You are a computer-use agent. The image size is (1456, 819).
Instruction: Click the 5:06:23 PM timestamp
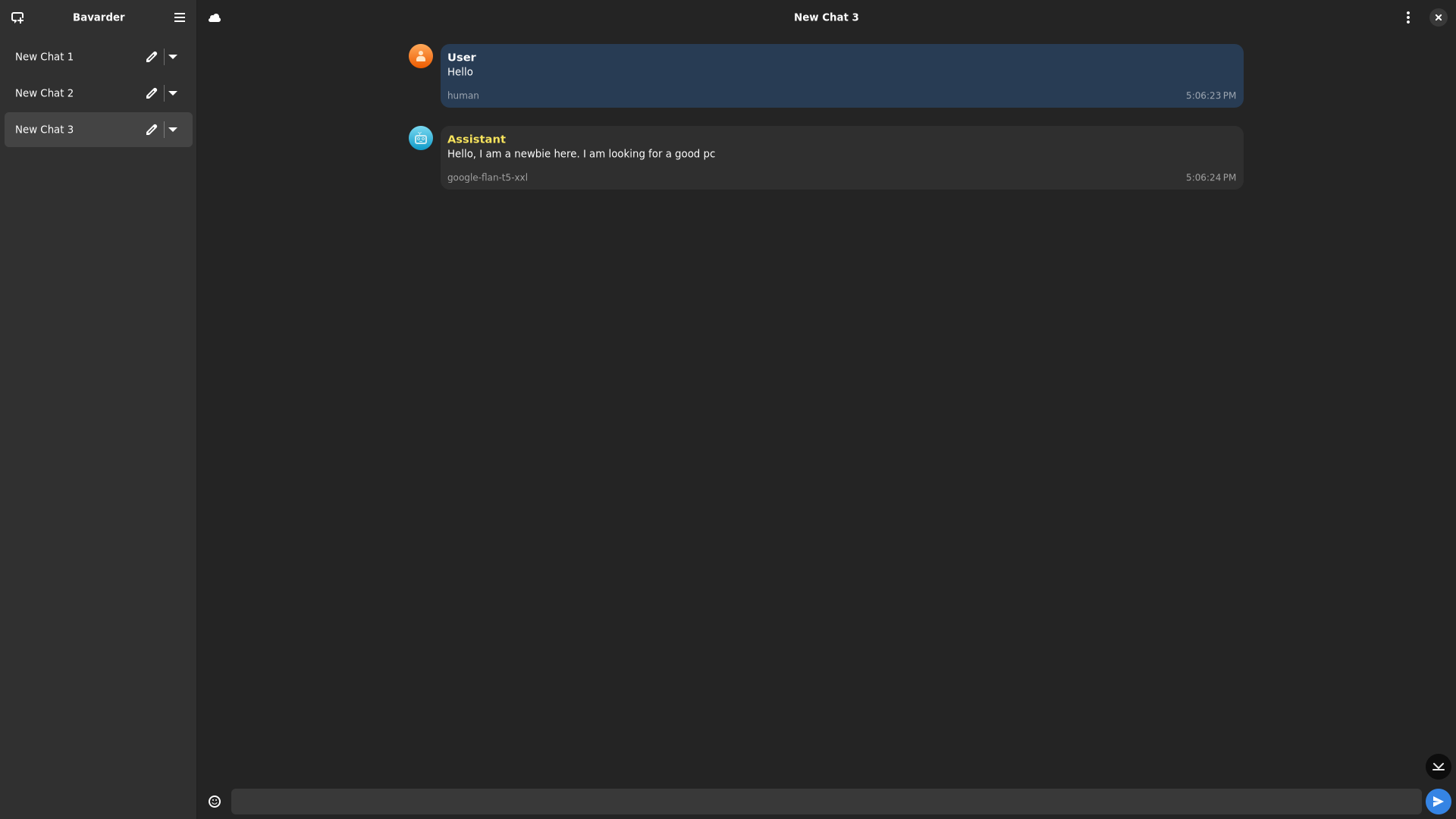1210,96
